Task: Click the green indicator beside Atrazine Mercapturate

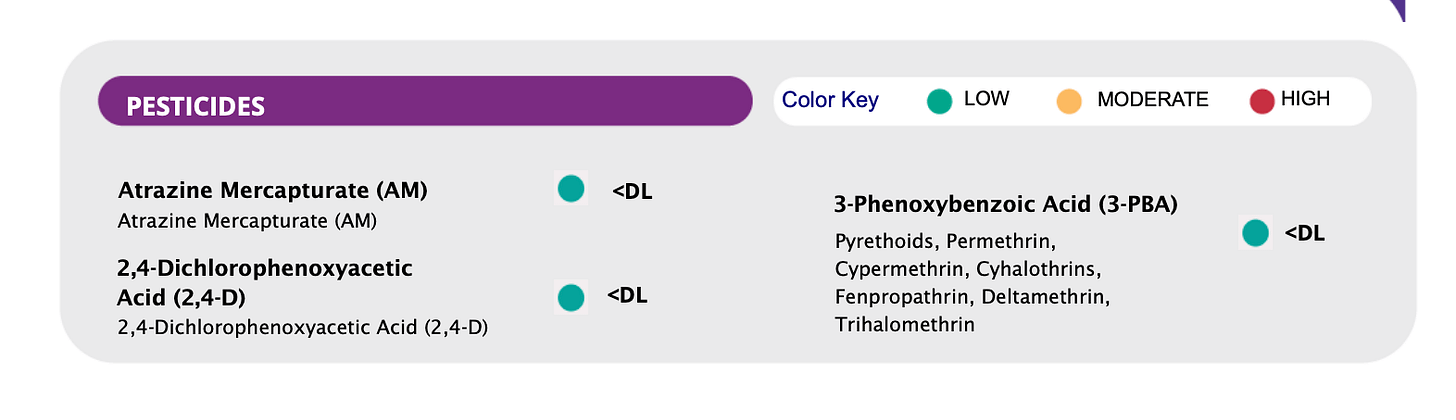Action: (x=570, y=188)
